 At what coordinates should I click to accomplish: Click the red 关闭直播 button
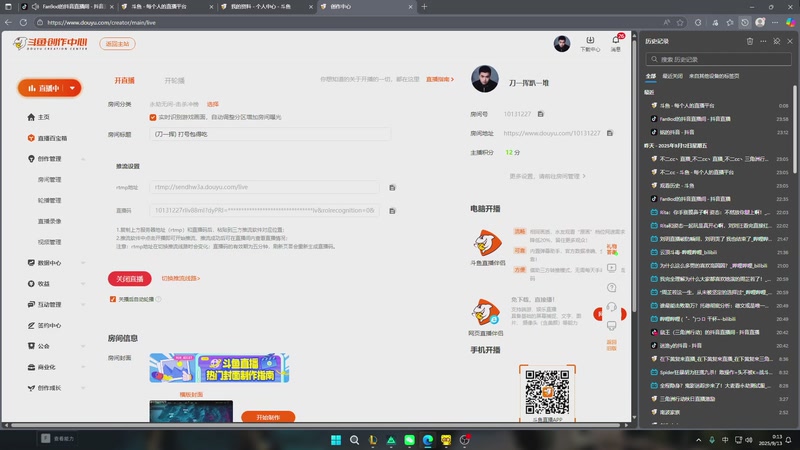(130, 279)
